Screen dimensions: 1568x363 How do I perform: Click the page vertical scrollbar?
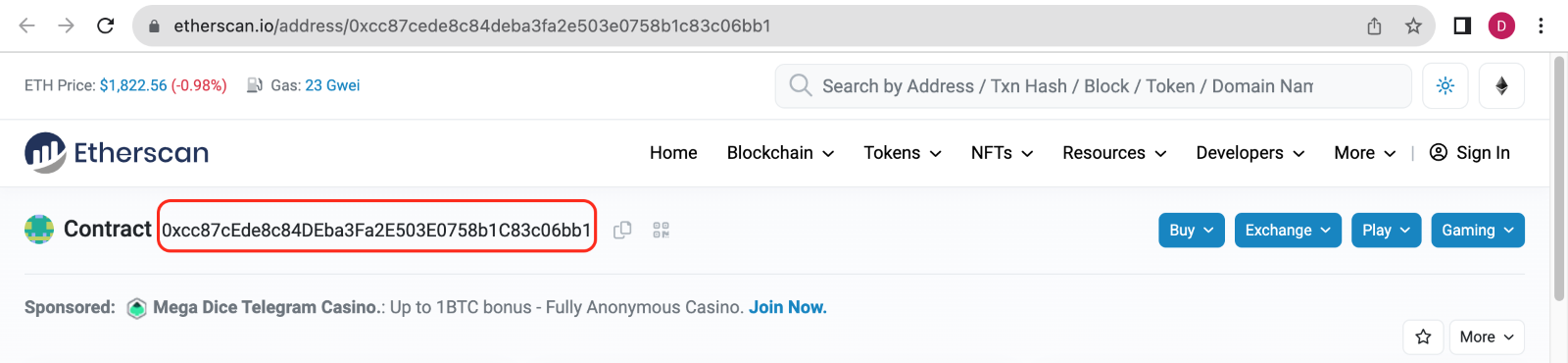1559,179
